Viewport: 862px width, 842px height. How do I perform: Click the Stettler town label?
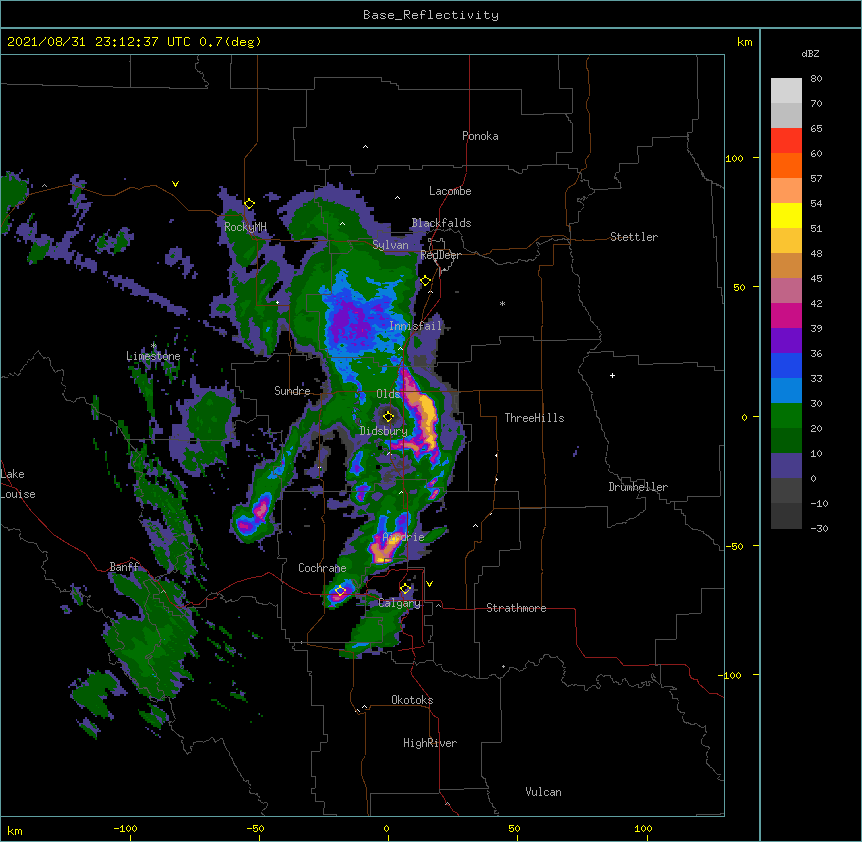click(x=634, y=237)
